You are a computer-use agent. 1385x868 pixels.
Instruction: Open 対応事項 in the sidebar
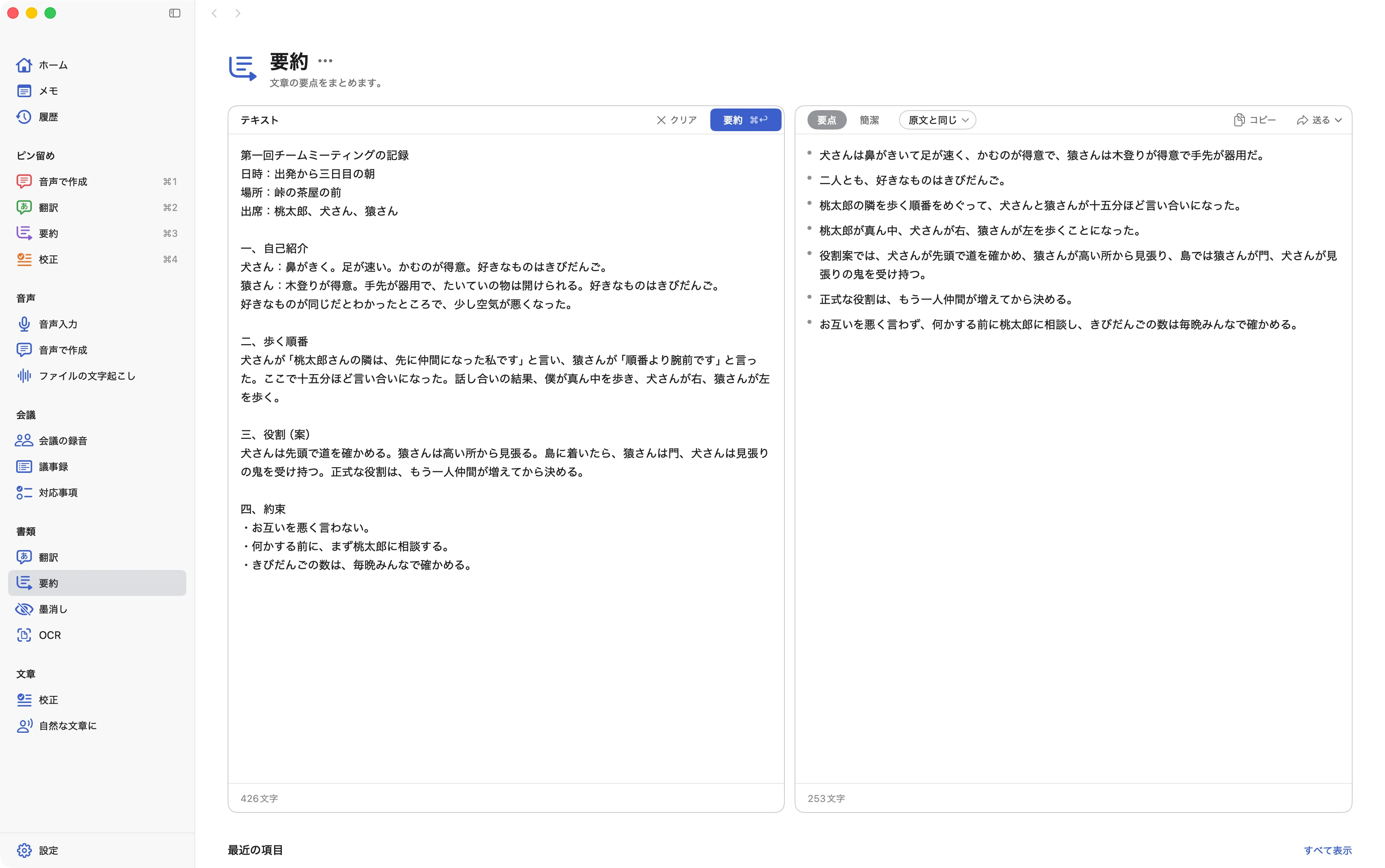pyautogui.click(x=97, y=492)
